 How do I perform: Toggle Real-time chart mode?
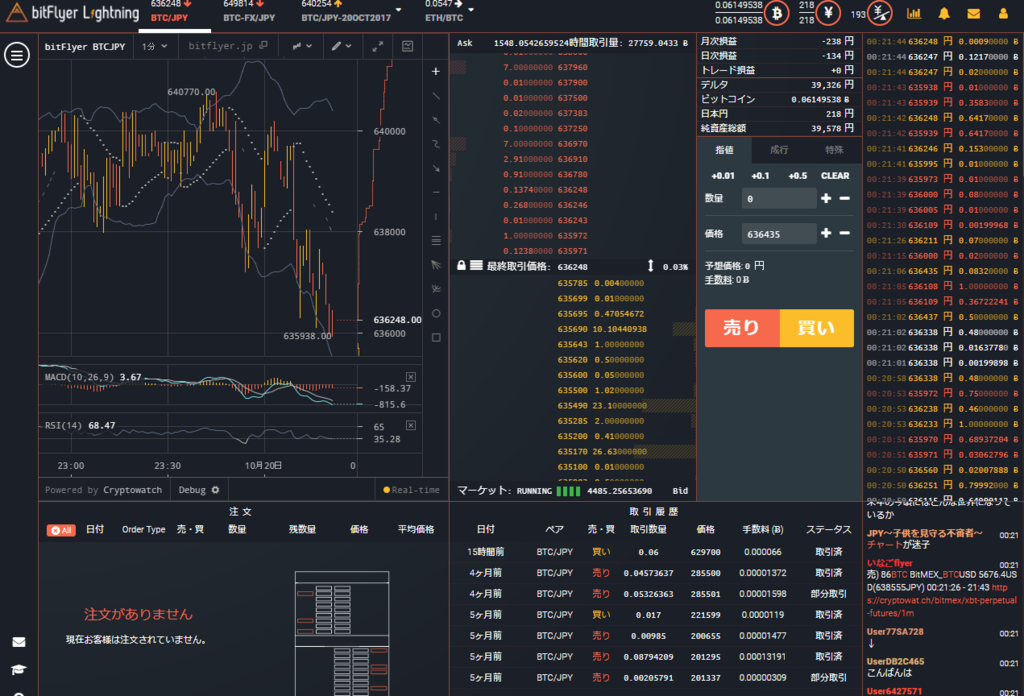[411, 490]
